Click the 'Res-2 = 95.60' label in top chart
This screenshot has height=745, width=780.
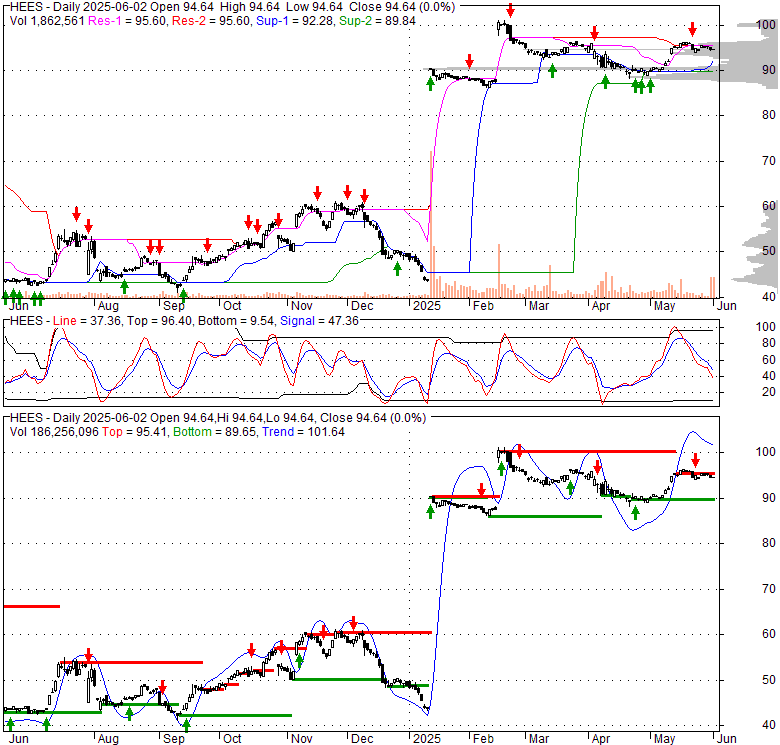[x=211, y=21]
